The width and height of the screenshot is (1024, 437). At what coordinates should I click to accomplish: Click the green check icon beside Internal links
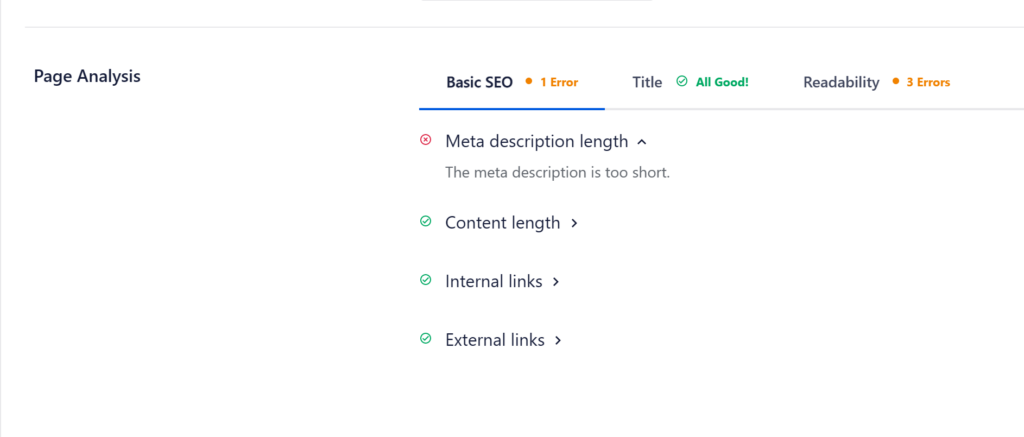point(425,281)
